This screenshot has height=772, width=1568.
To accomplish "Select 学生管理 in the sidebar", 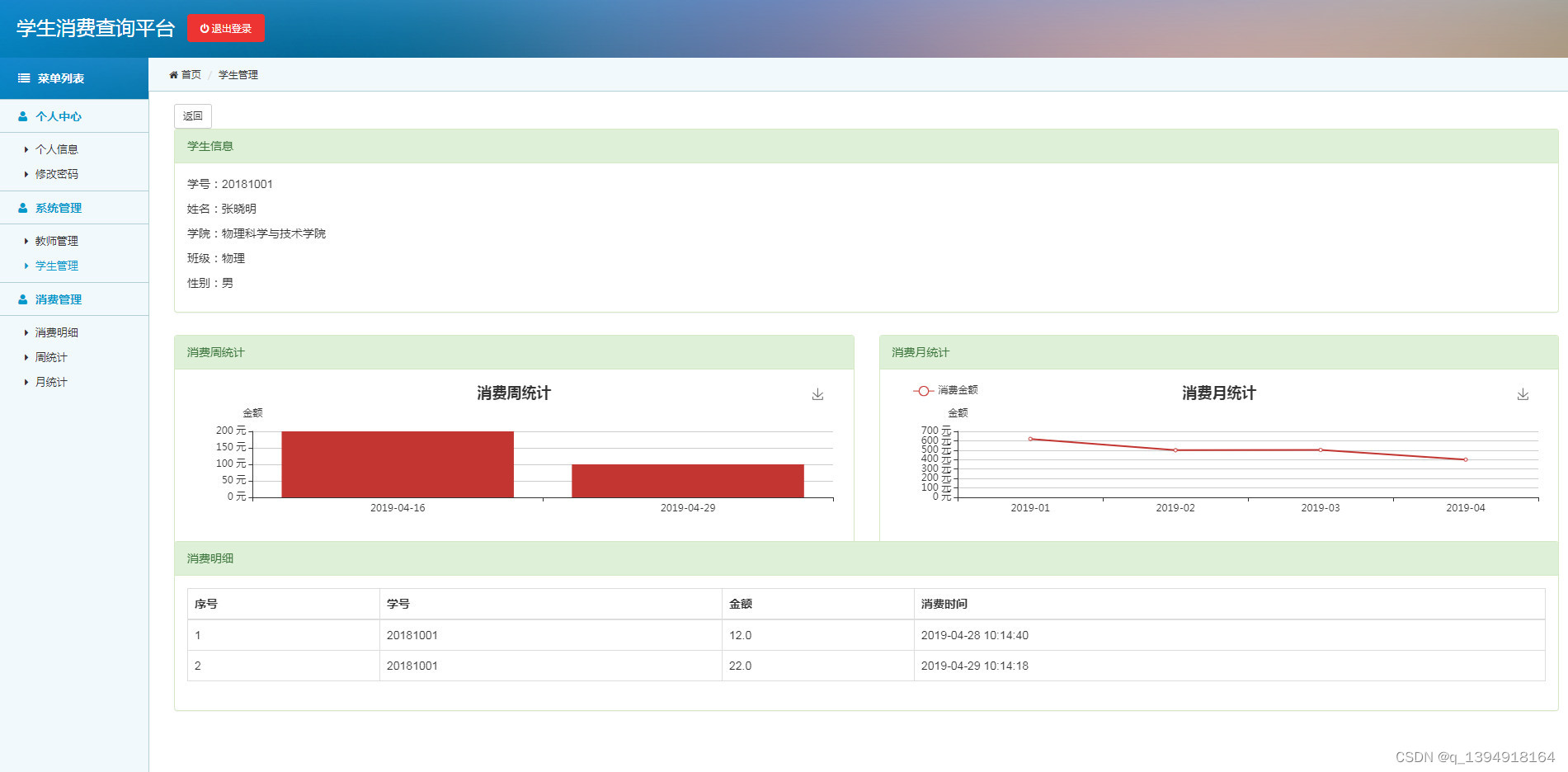I will pos(57,266).
